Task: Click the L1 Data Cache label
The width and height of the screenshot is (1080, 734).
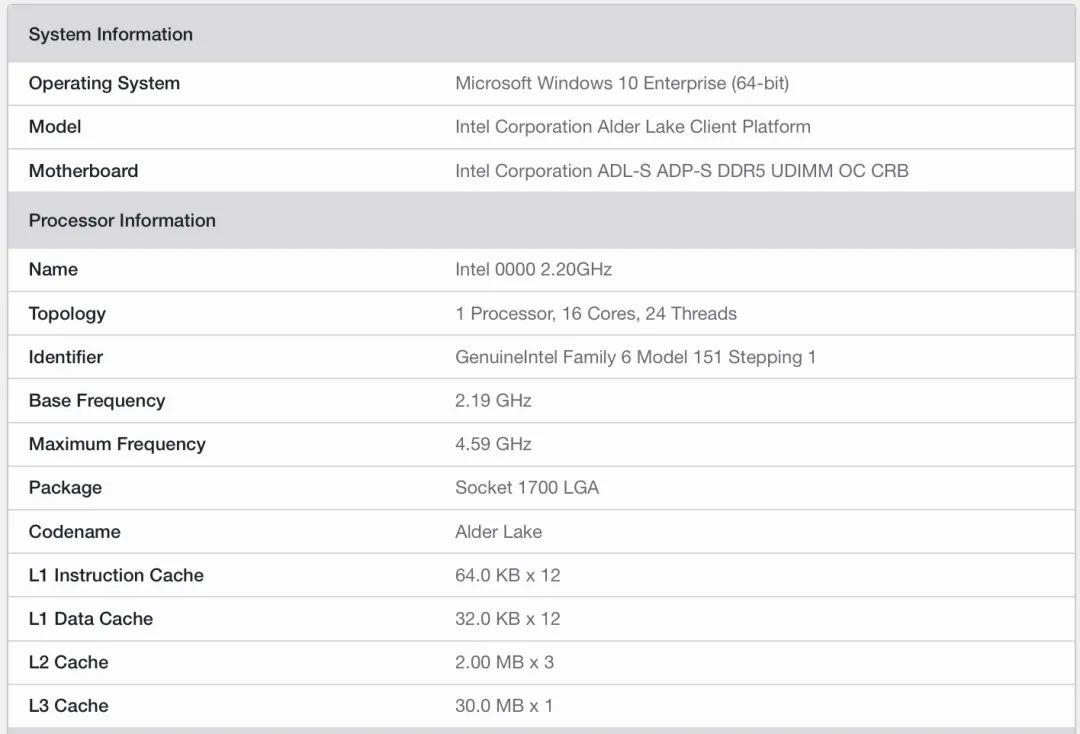Action: [x=91, y=619]
